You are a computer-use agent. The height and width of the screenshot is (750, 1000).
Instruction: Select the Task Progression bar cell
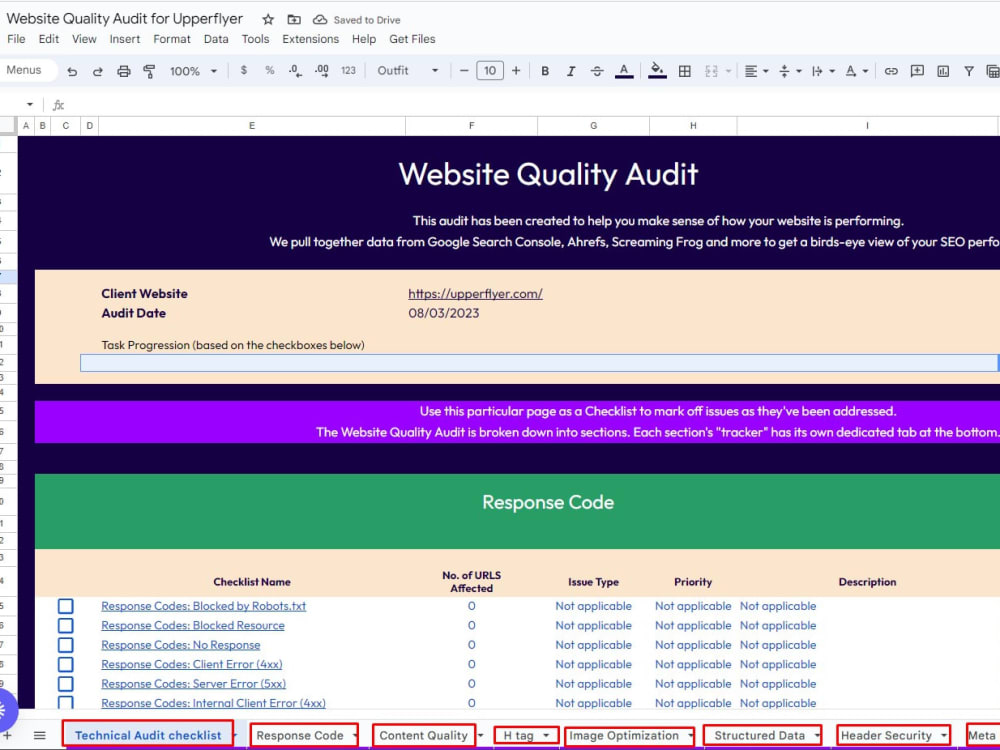(x=539, y=363)
